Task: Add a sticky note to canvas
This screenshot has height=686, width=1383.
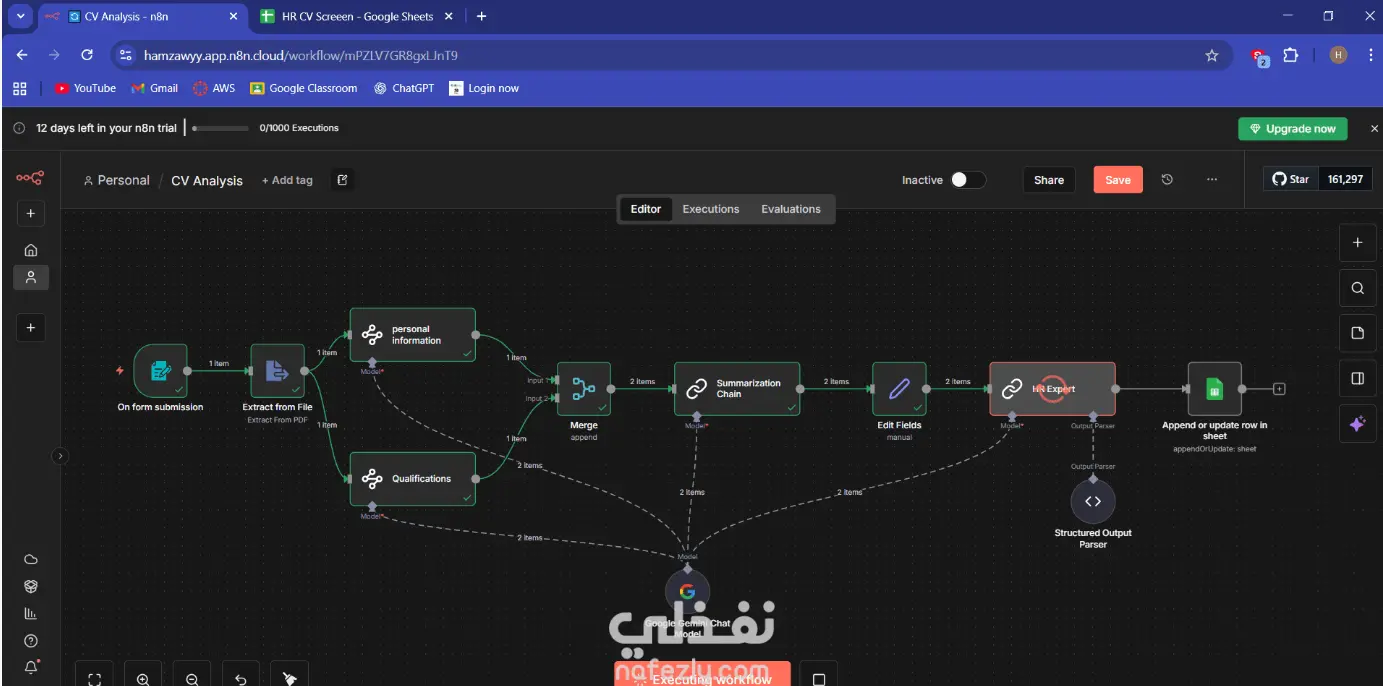Action: coord(1357,333)
